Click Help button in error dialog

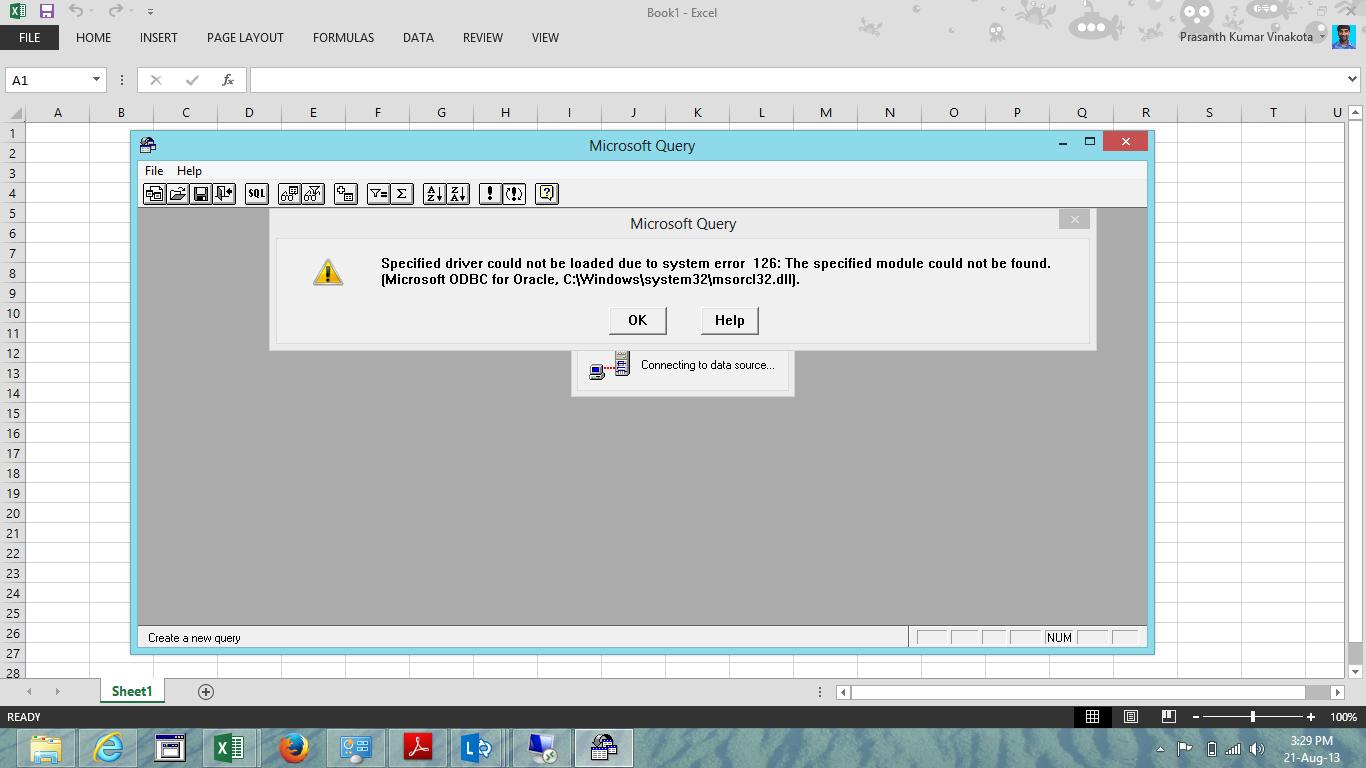729,320
